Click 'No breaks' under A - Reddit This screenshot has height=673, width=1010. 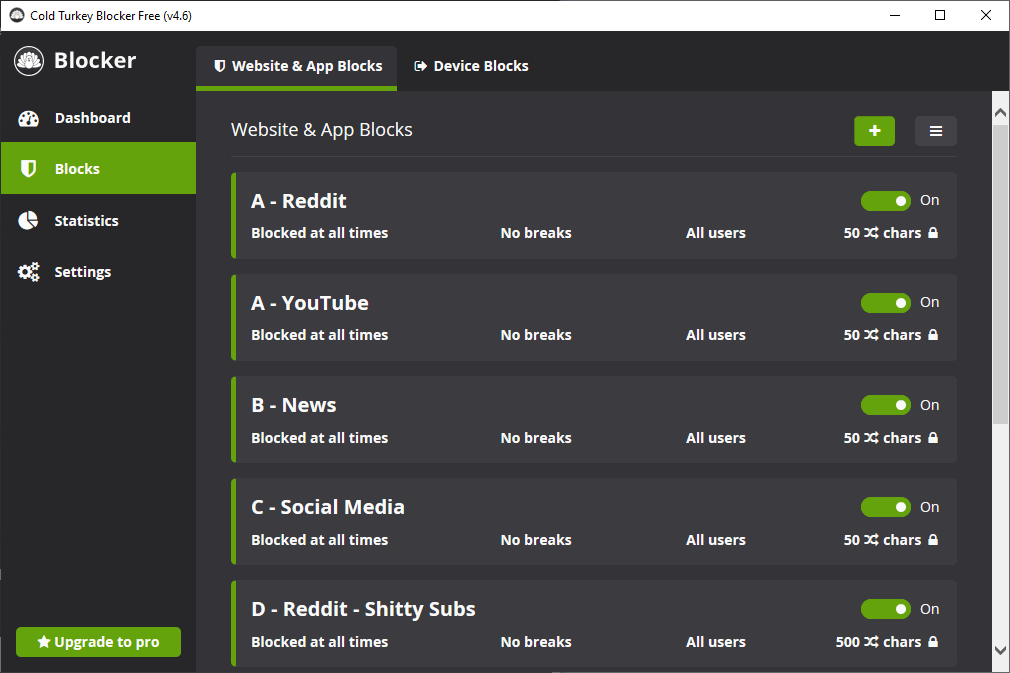(536, 232)
